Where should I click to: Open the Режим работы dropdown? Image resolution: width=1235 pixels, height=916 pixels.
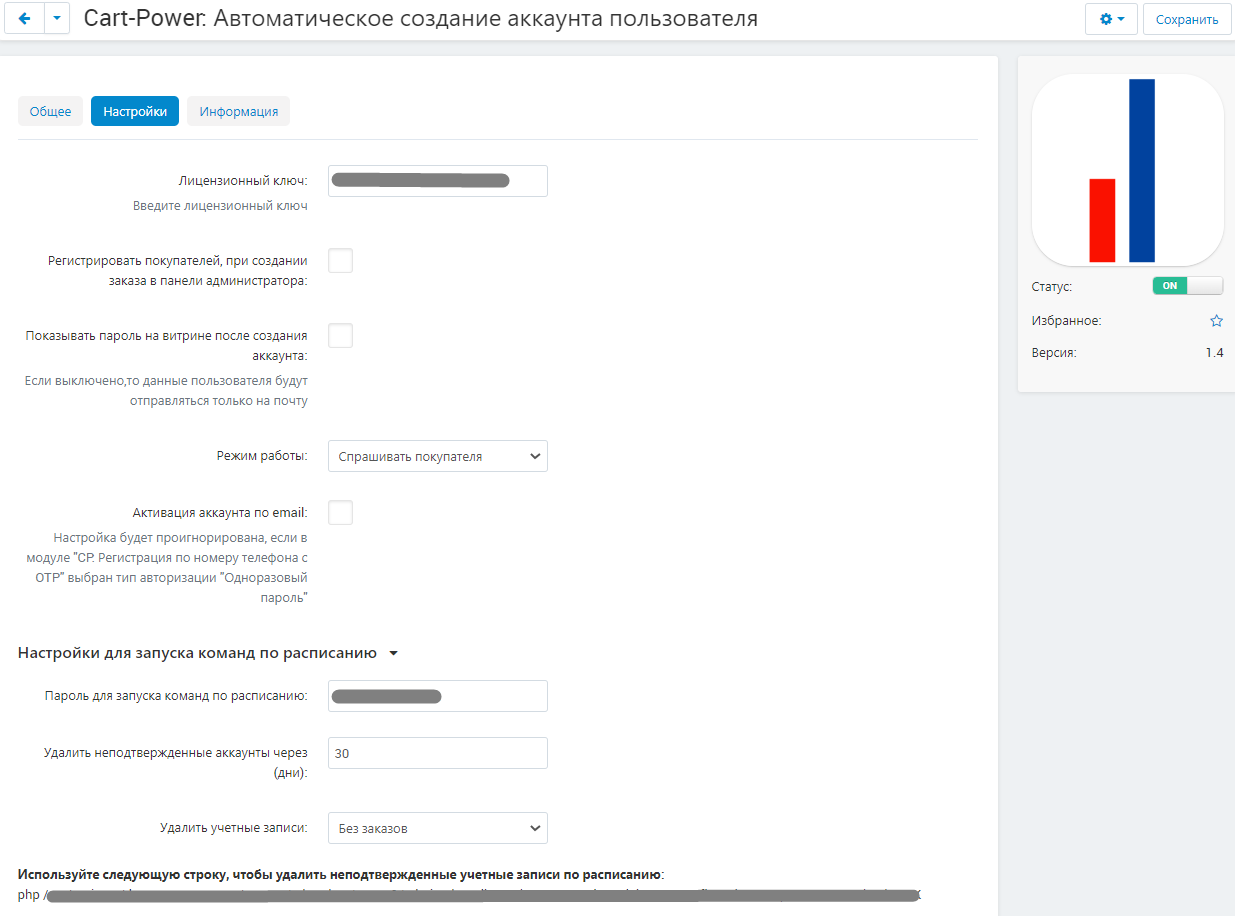[438, 456]
